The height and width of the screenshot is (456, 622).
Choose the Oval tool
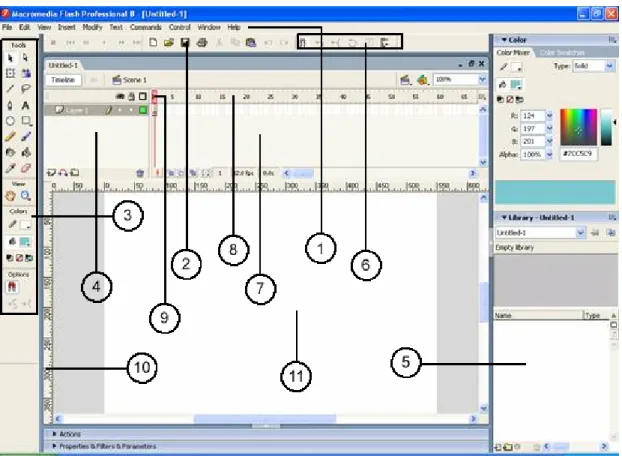[10, 121]
